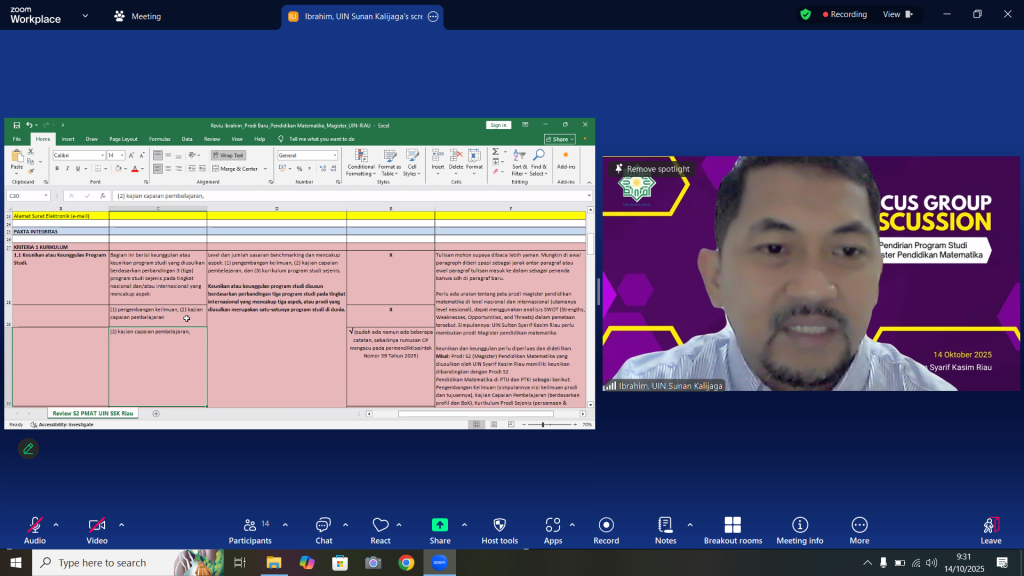Open the Notes panel
The image size is (1024, 576).
click(x=665, y=529)
